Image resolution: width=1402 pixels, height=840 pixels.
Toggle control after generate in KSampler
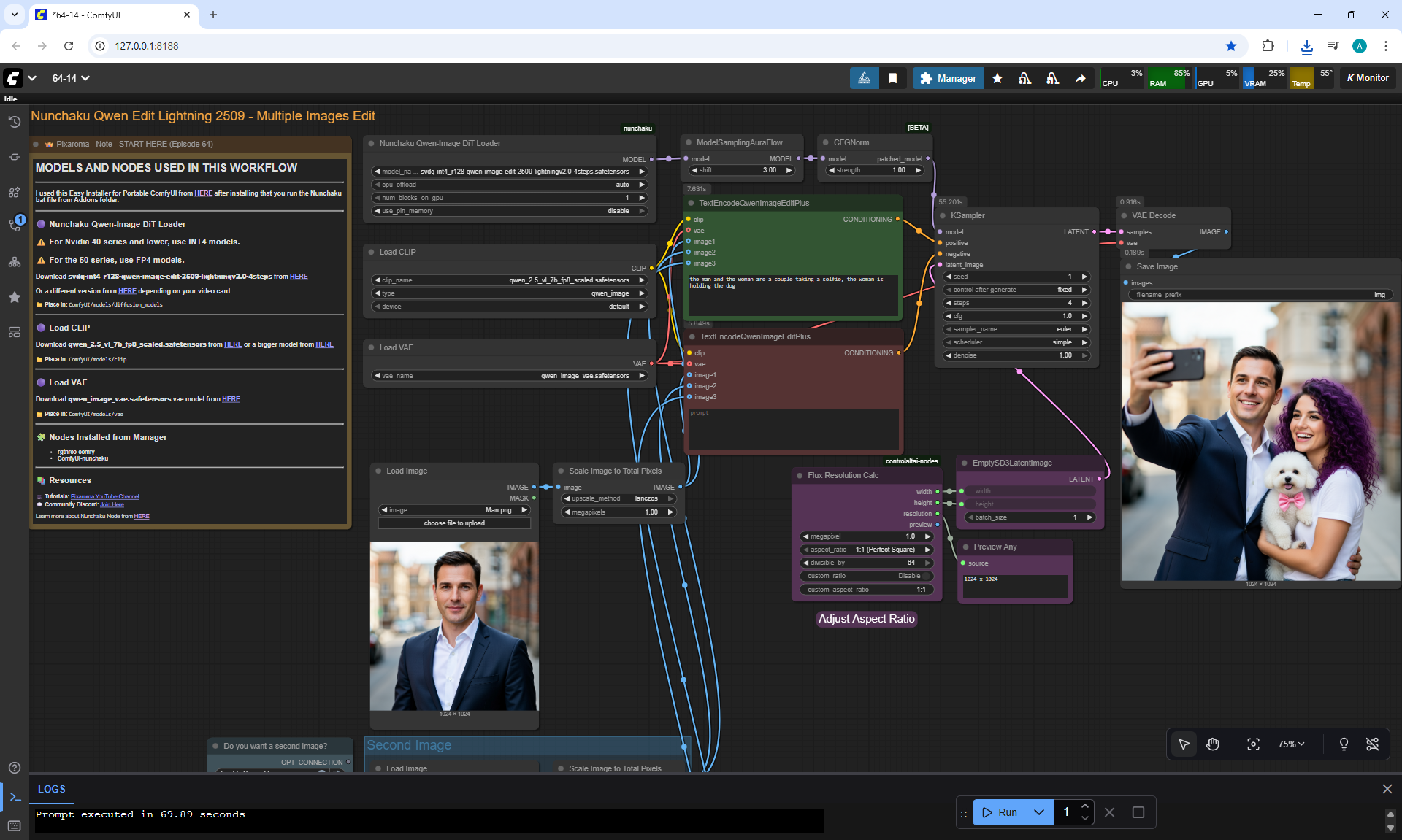click(x=1016, y=290)
